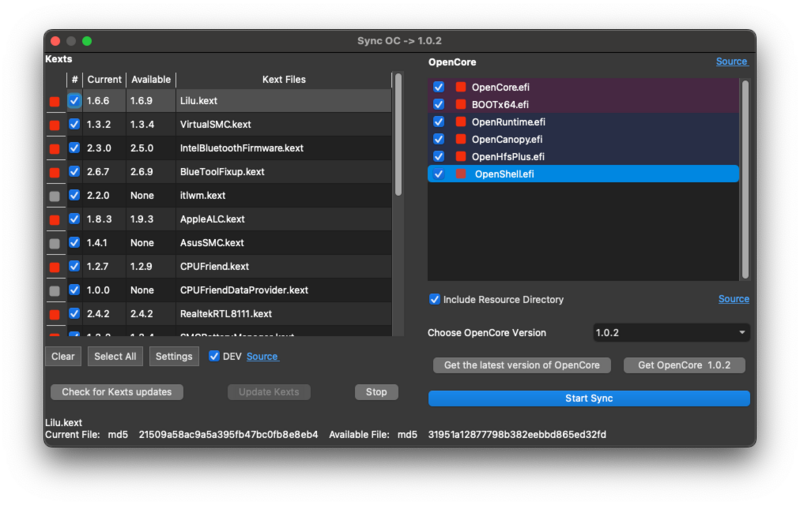
Task: Click the red status square for AppleALC.kext
Action: click(x=55, y=220)
